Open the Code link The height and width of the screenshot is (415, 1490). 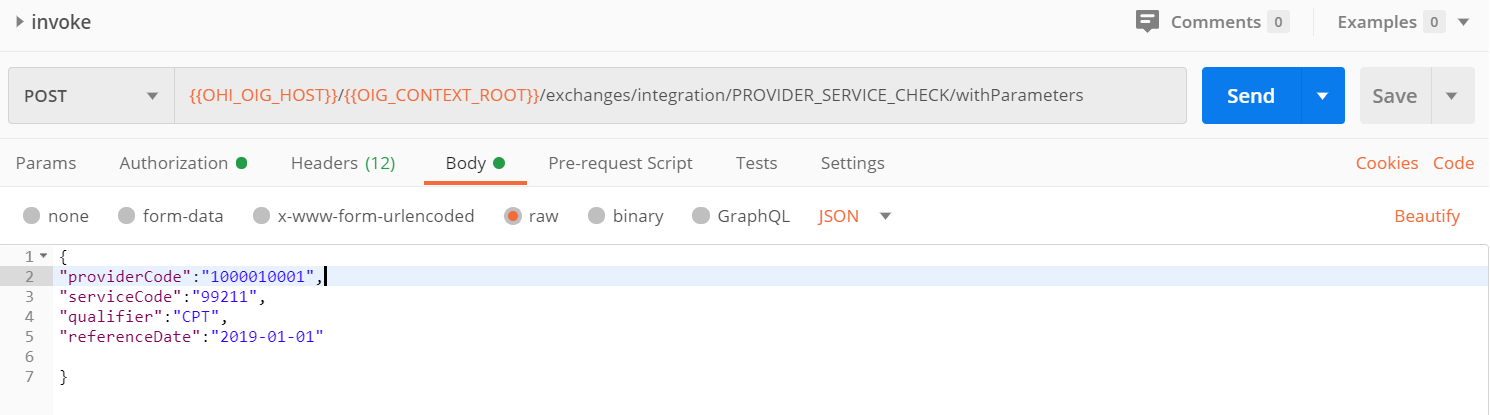[x=1454, y=163]
